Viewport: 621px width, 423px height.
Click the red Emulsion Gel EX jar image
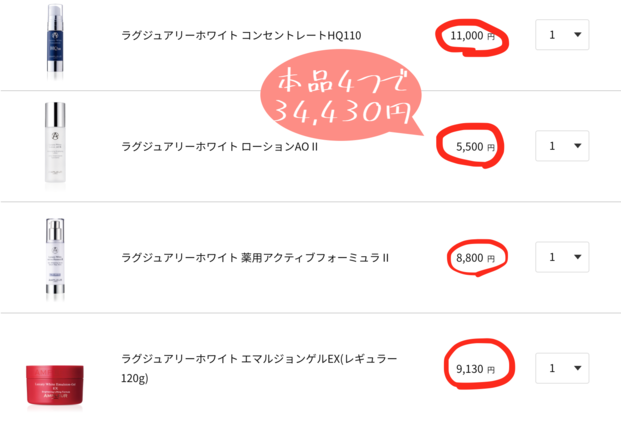[x=55, y=385]
